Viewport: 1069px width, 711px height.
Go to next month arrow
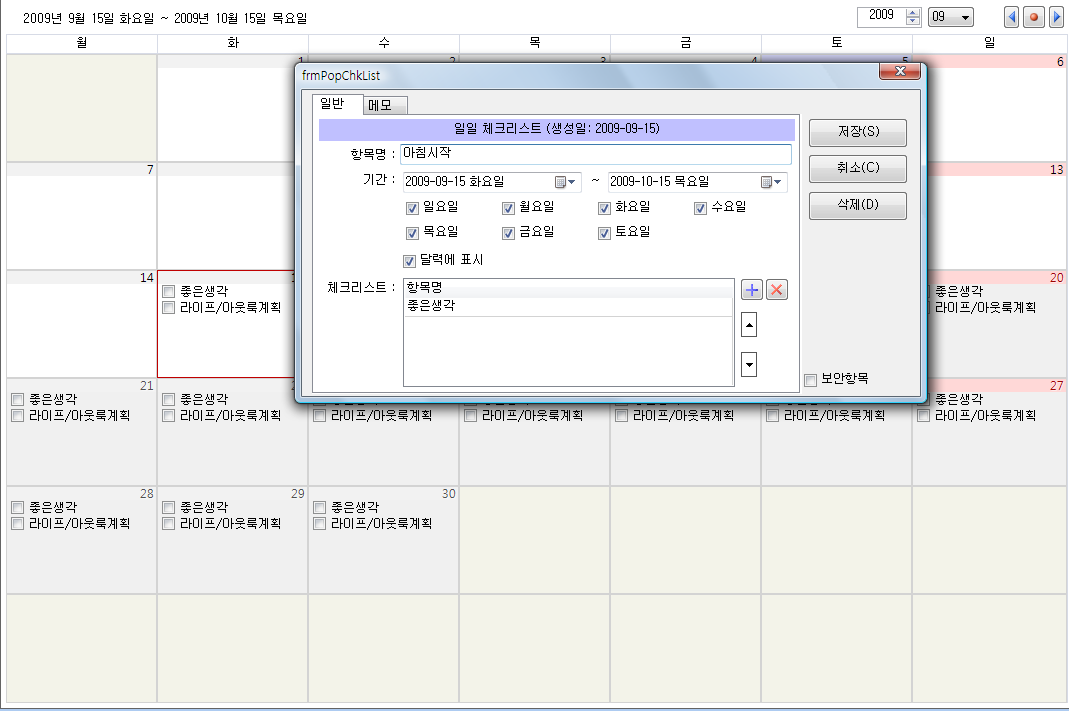click(x=1056, y=17)
